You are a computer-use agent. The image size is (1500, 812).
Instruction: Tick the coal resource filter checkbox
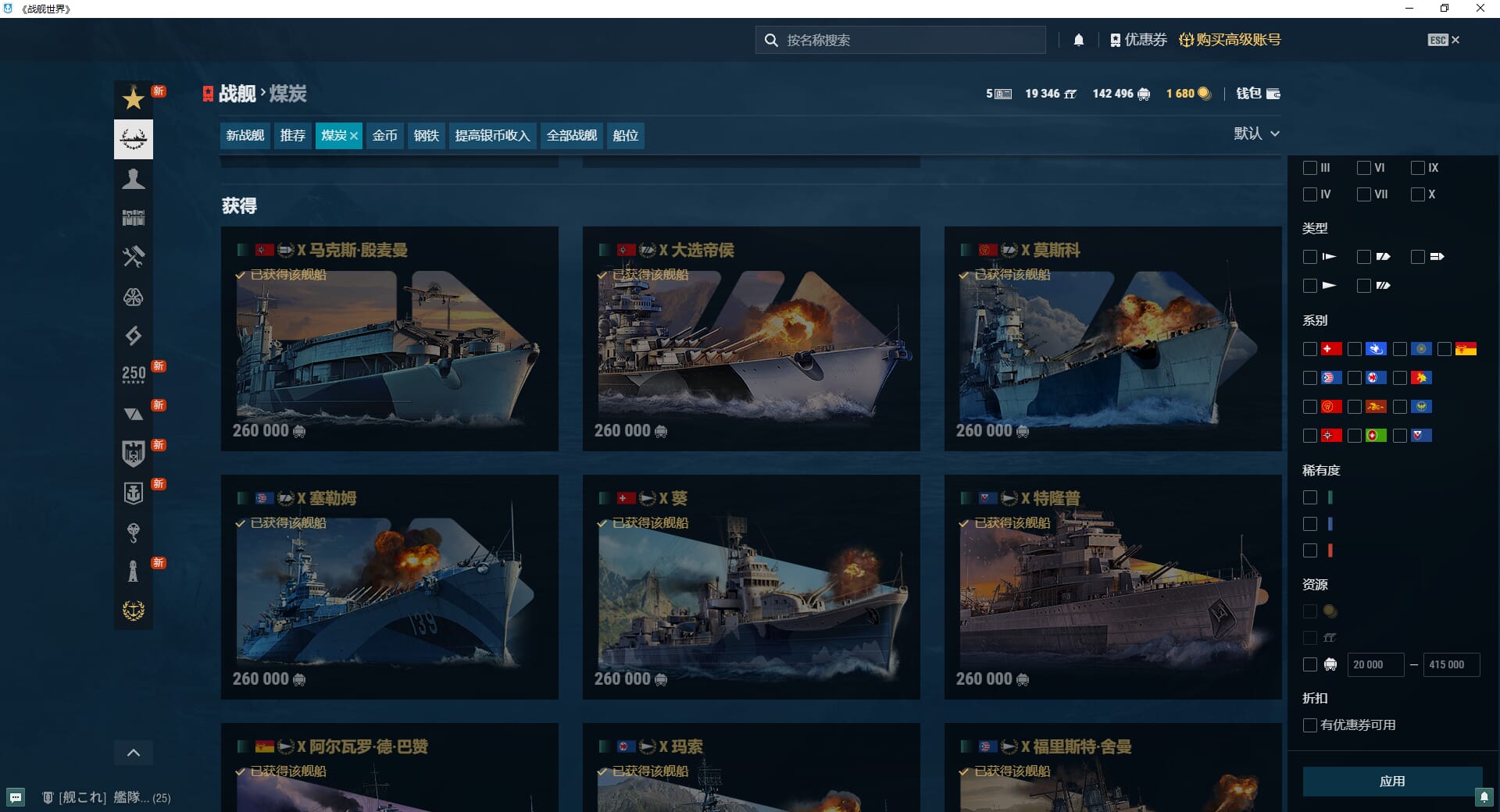click(x=1310, y=664)
